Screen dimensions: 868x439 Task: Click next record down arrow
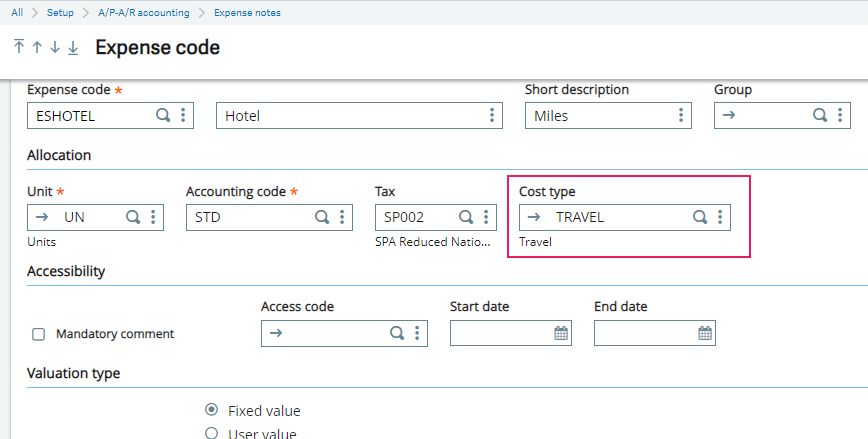pyautogui.click(x=55, y=47)
